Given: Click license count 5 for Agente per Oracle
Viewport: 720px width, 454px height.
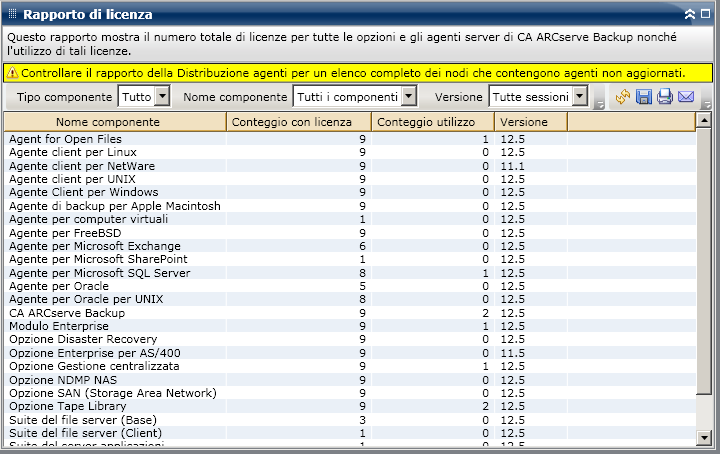Looking at the screenshot, I should [362, 286].
